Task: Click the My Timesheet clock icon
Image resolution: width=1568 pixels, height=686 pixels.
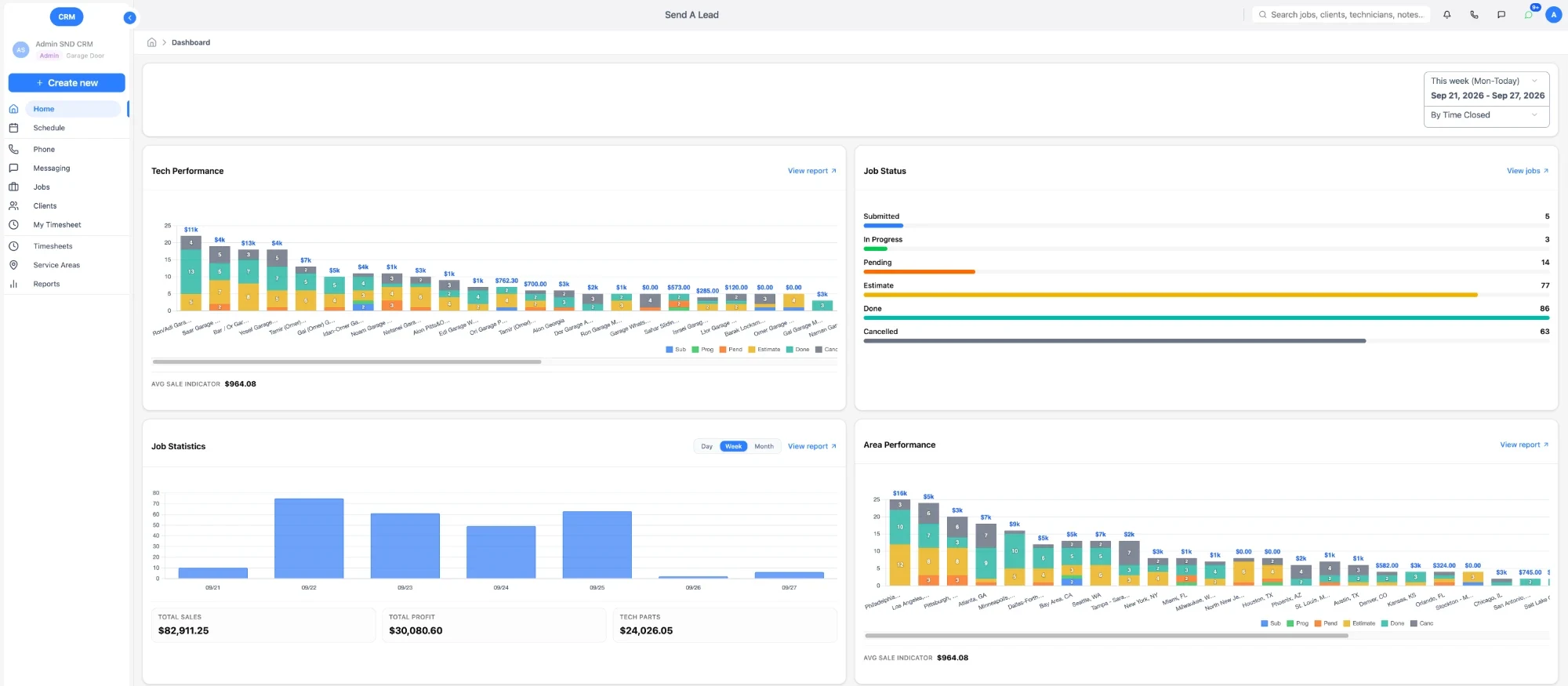Action: (13, 225)
